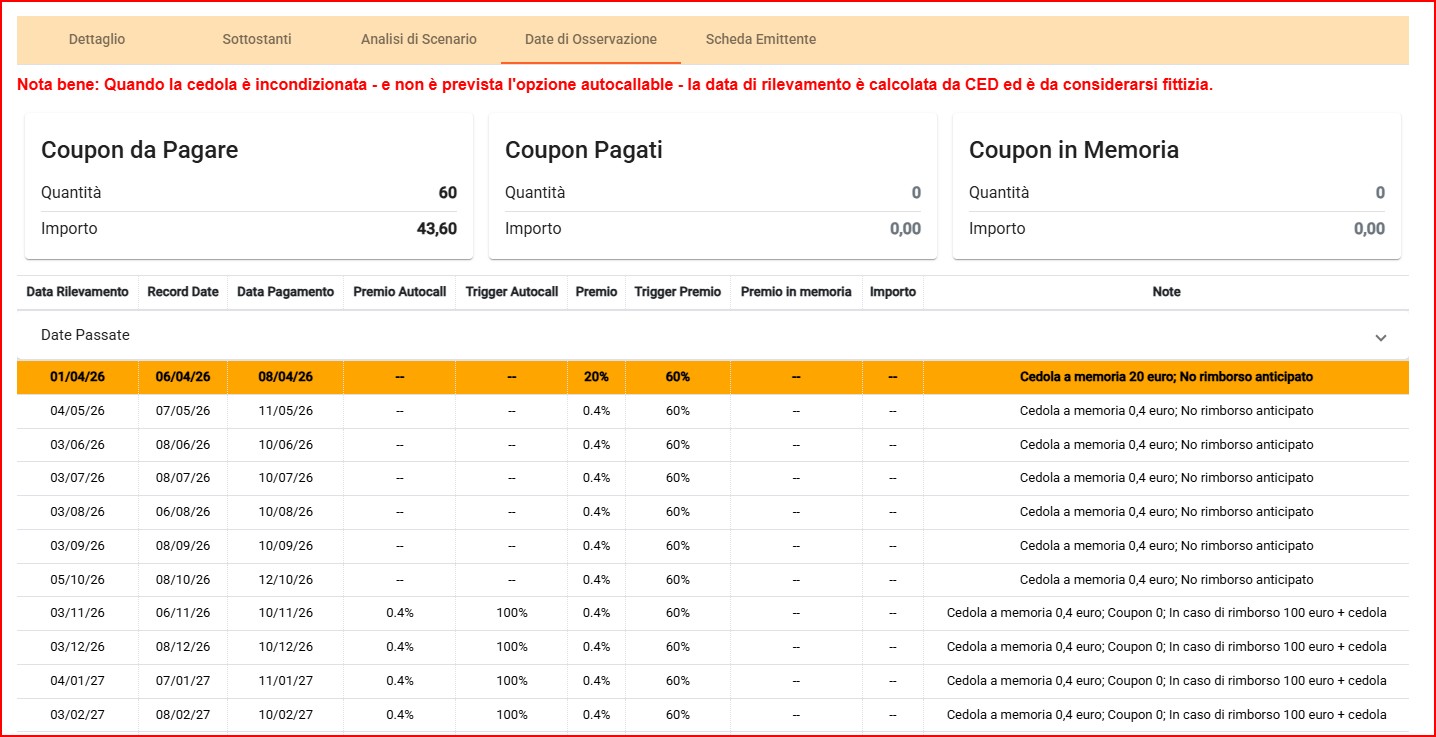
Task: Switch to the Sottostanti tab
Action: (257, 39)
